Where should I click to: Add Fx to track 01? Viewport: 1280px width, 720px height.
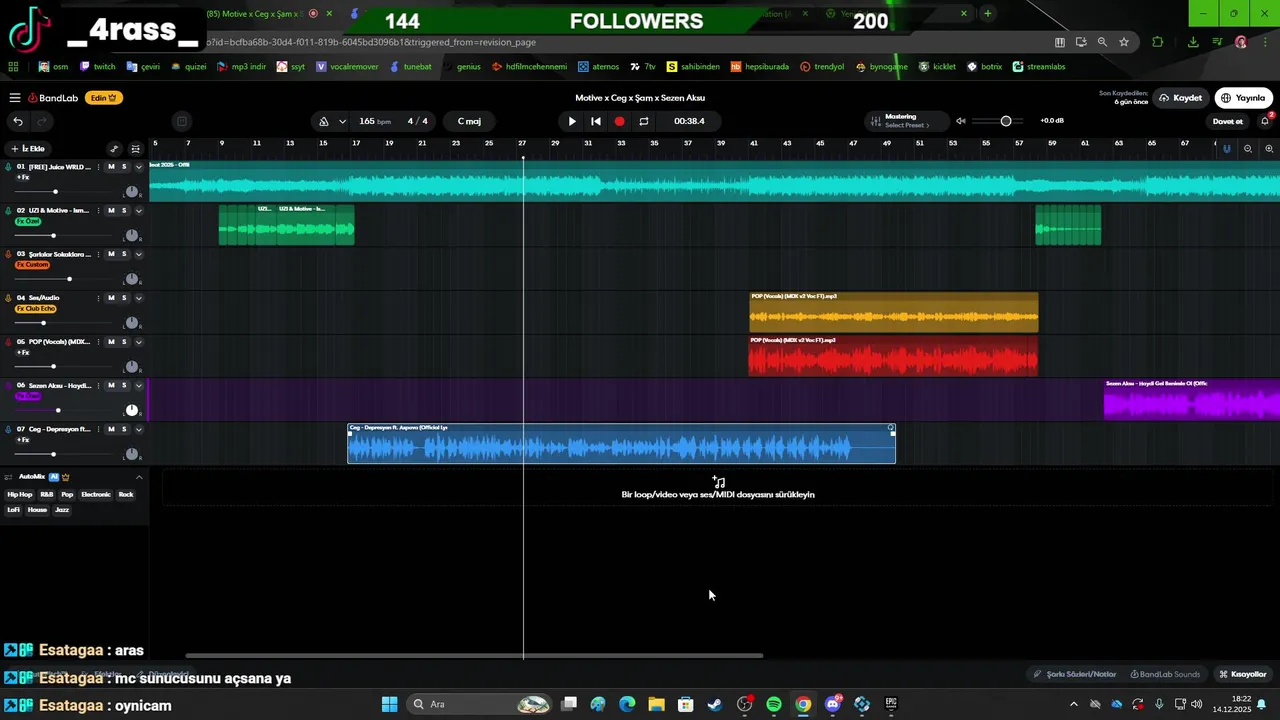coord(23,178)
